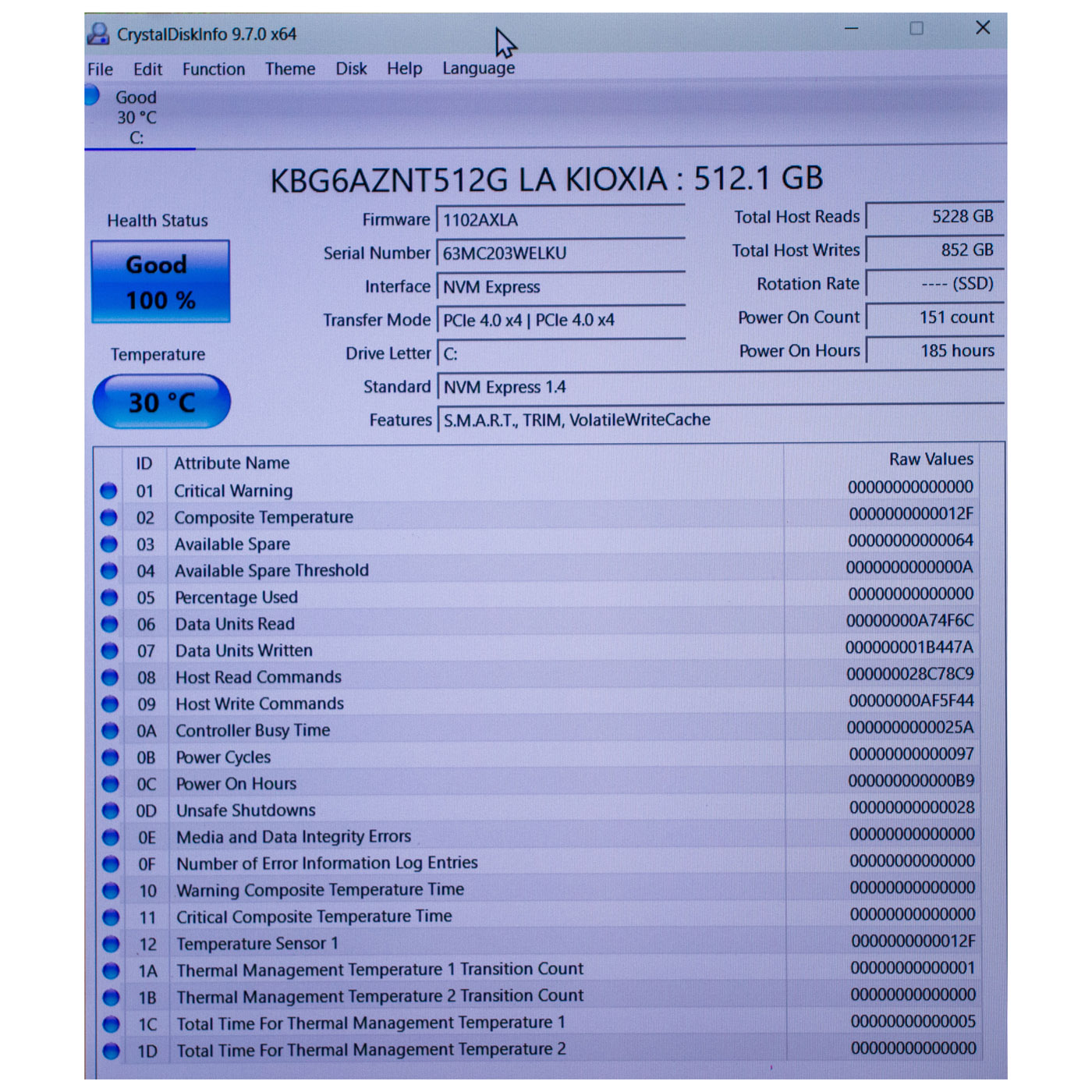1092x1092 pixels.
Task: Open the Function menu
Action: [213, 69]
